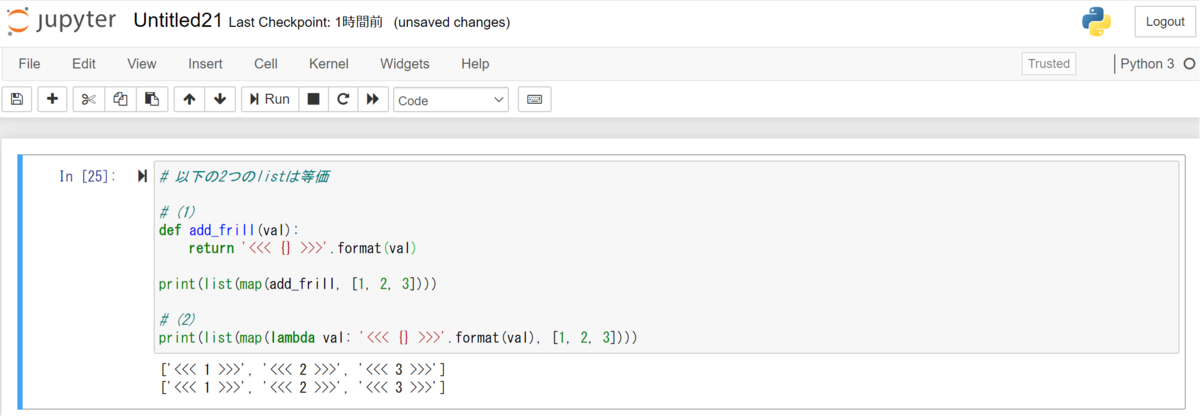Cut selected cells with scissors icon

(88, 99)
